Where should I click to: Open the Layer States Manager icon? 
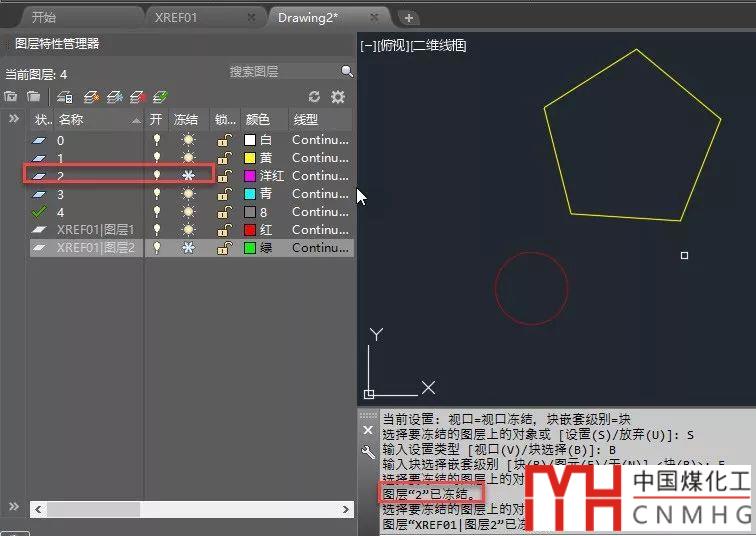pos(65,97)
